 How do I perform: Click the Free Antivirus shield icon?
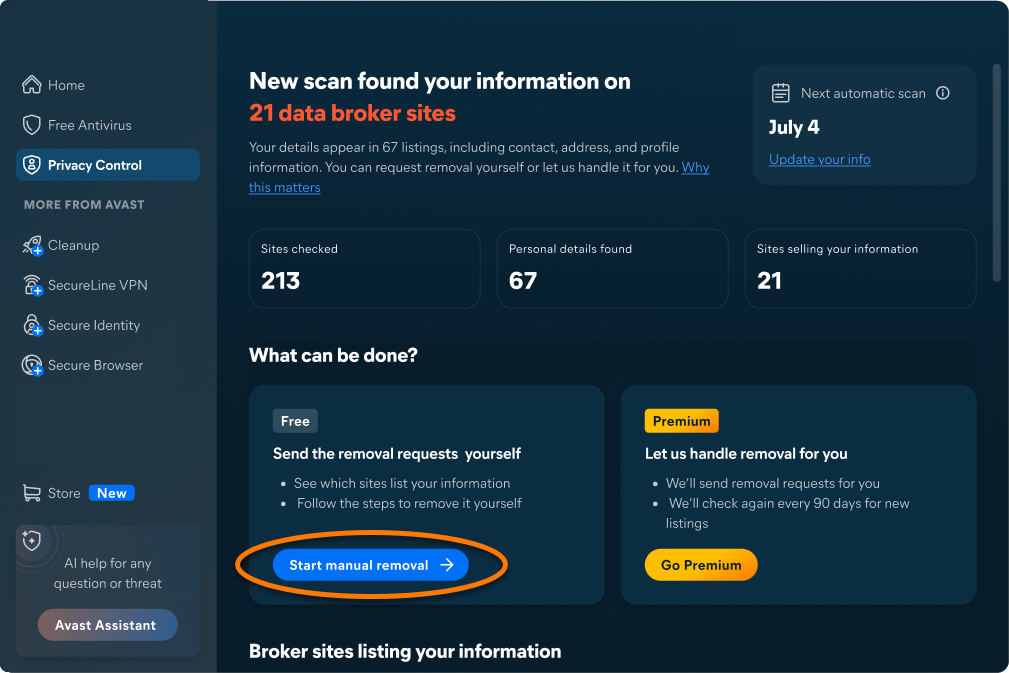coord(32,125)
